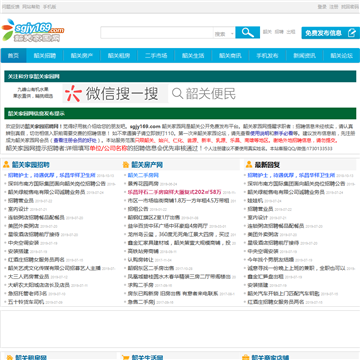Viewport: 360px width, 360px height.
Task: Open 五十铃货车司机 listing
Action: coord(26,302)
